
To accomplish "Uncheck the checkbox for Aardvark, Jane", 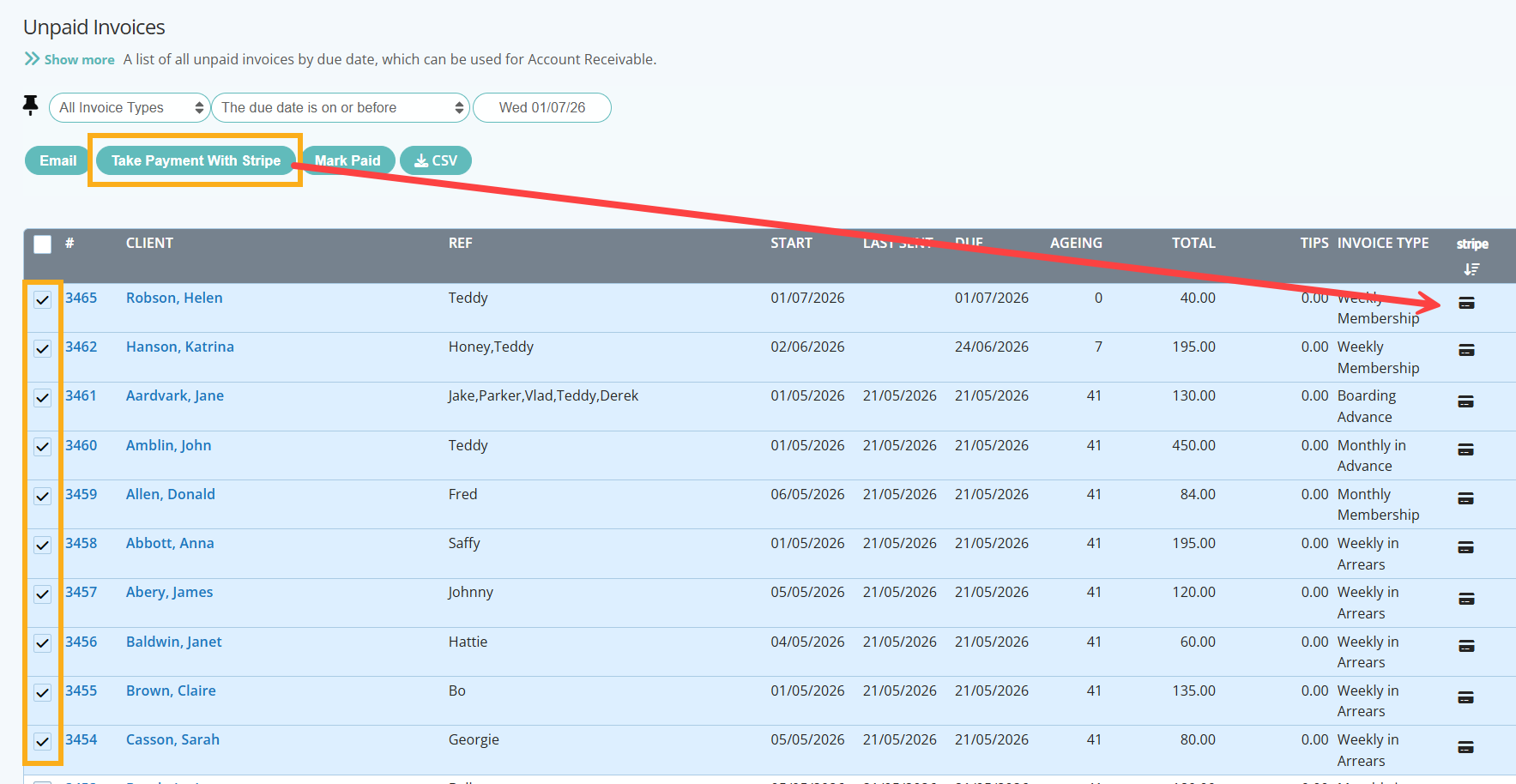I will [42, 397].
